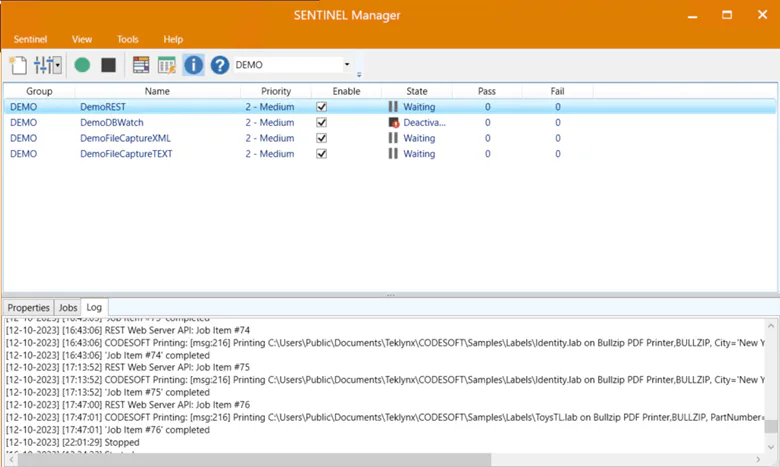Screen dimensions: 780x467
Task: Close the SENTINEL Manager window
Action: coord(762,15)
